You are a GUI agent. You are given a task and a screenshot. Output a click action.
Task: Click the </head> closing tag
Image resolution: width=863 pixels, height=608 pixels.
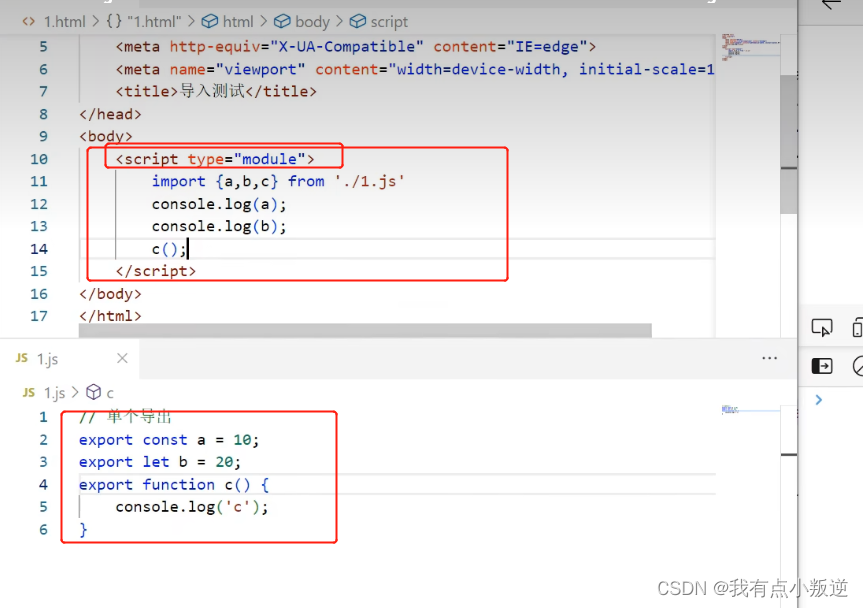[110, 114]
